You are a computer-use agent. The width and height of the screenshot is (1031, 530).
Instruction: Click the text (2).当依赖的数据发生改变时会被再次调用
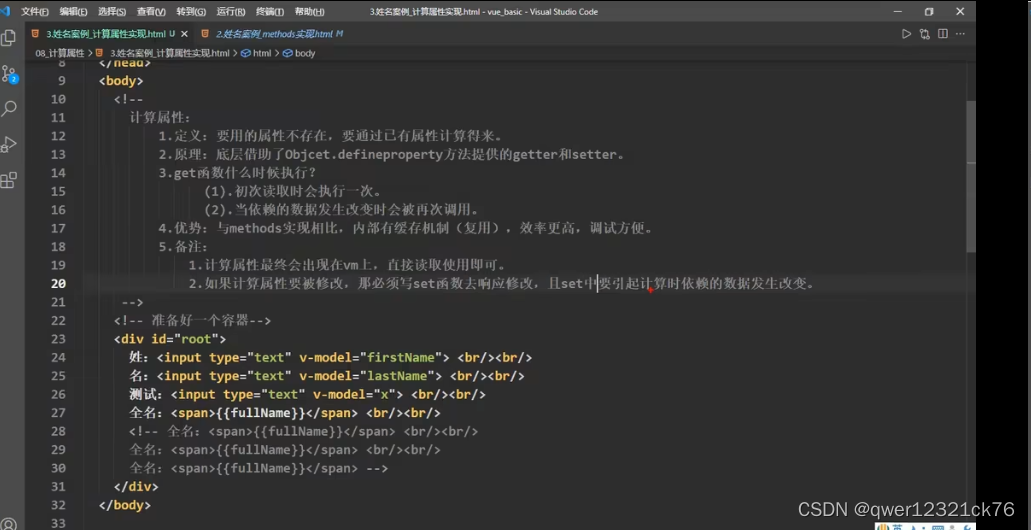click(x=341, y=210)
